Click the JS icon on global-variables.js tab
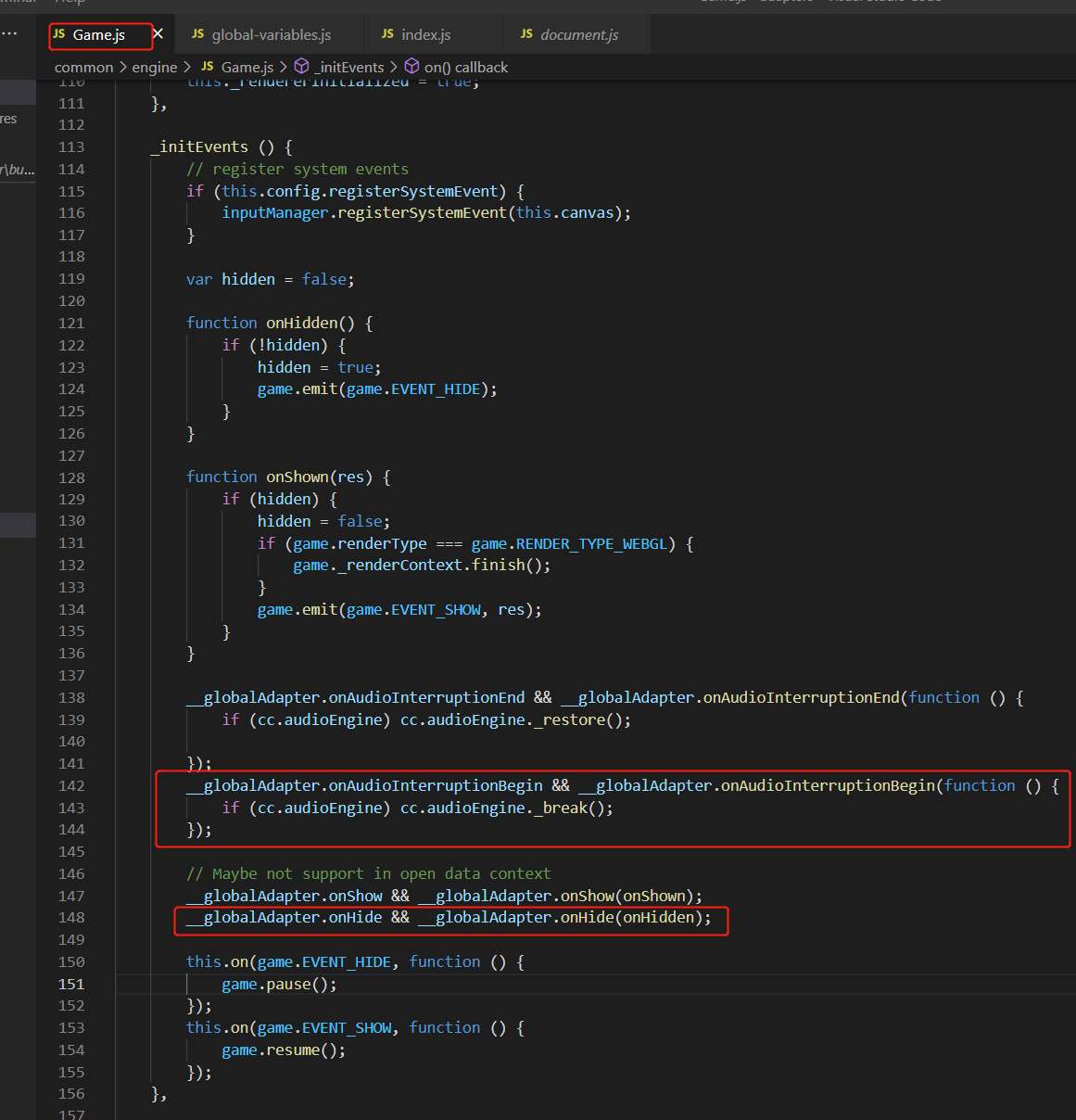The width and height of the screenshot is (1076, 1120). pos(197,34)
